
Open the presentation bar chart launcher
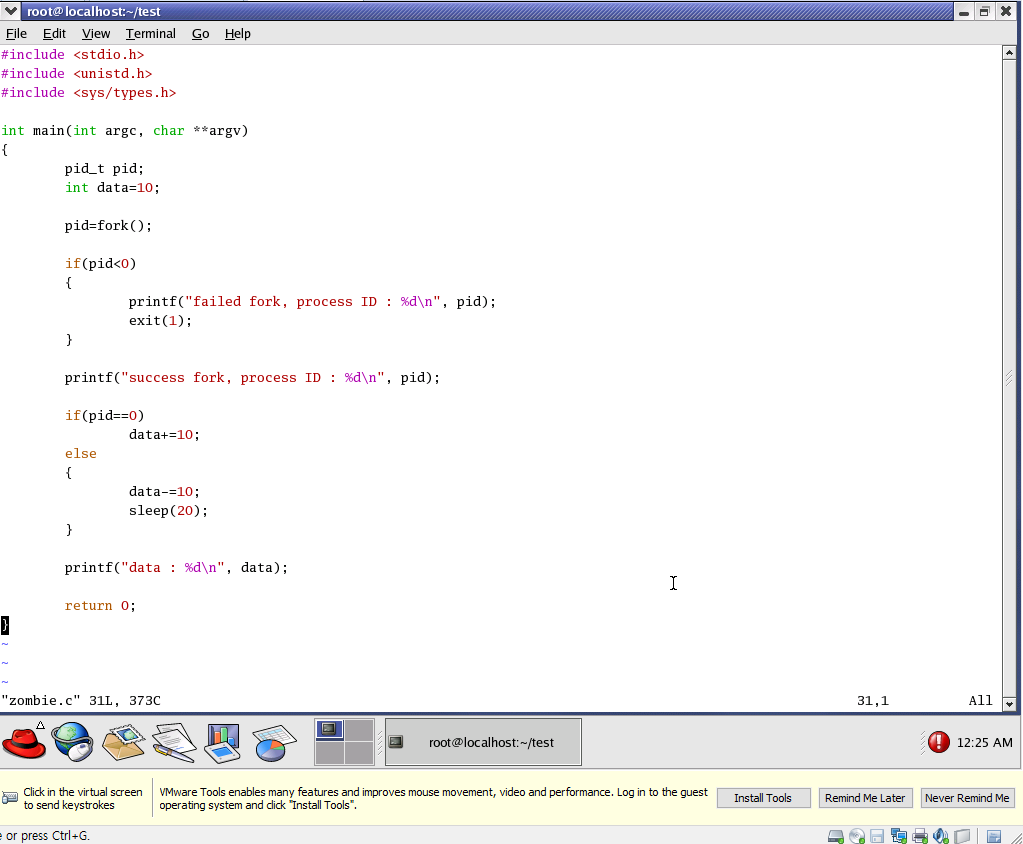(222, 742)
